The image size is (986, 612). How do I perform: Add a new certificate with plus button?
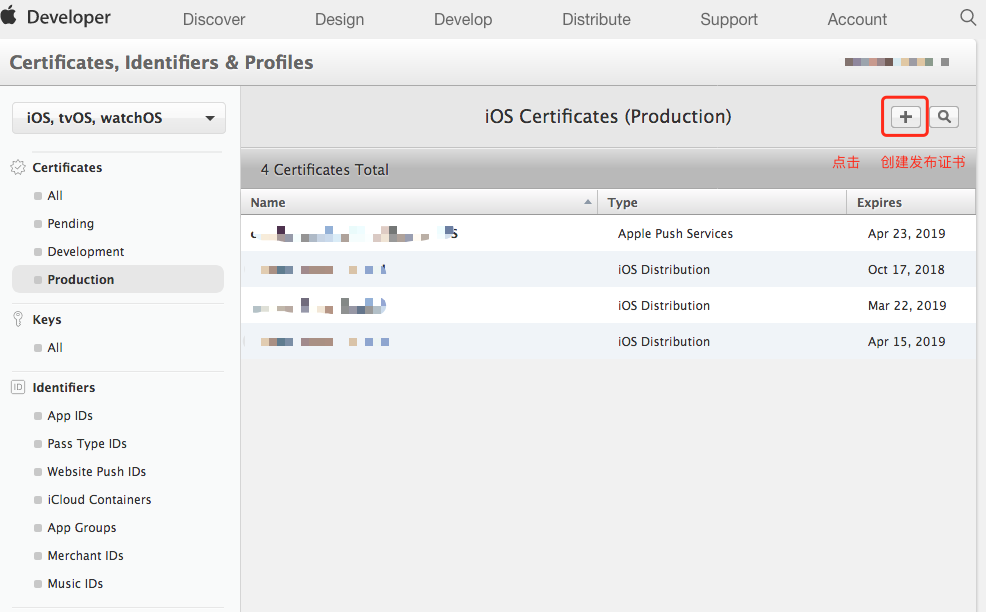906,117
